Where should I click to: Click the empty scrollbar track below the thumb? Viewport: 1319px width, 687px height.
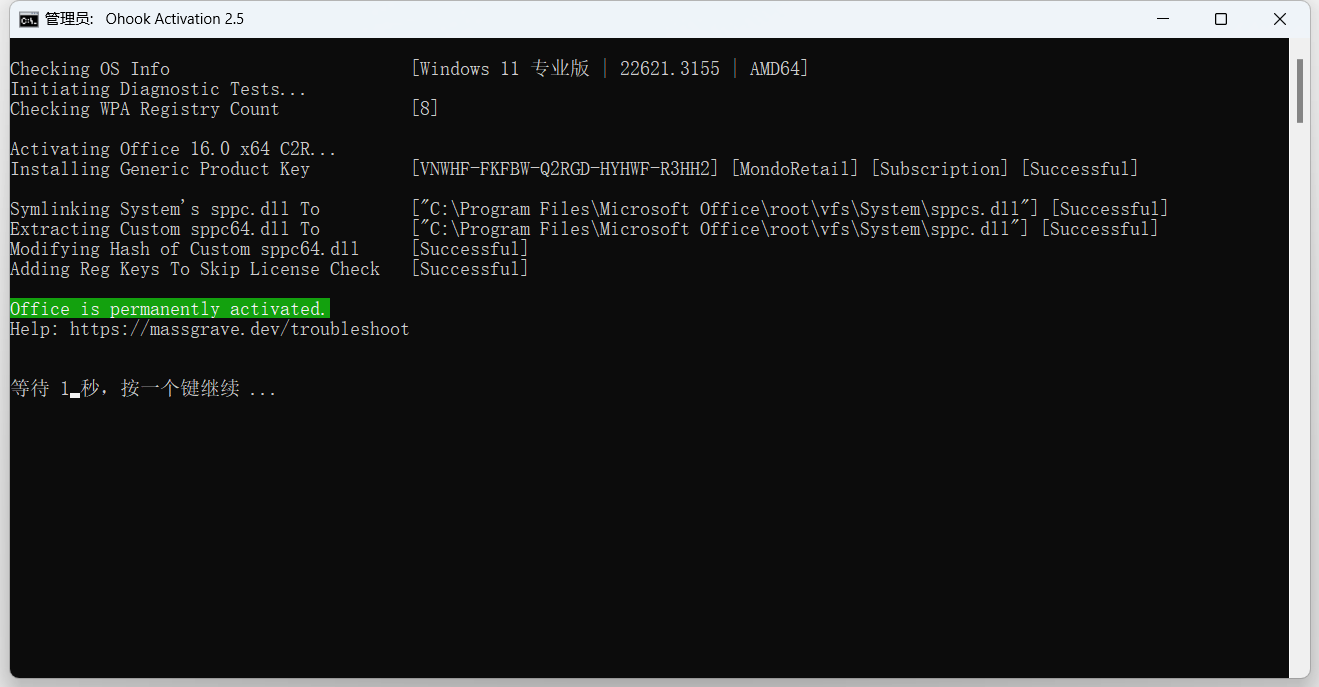[x=1300, y=400]
